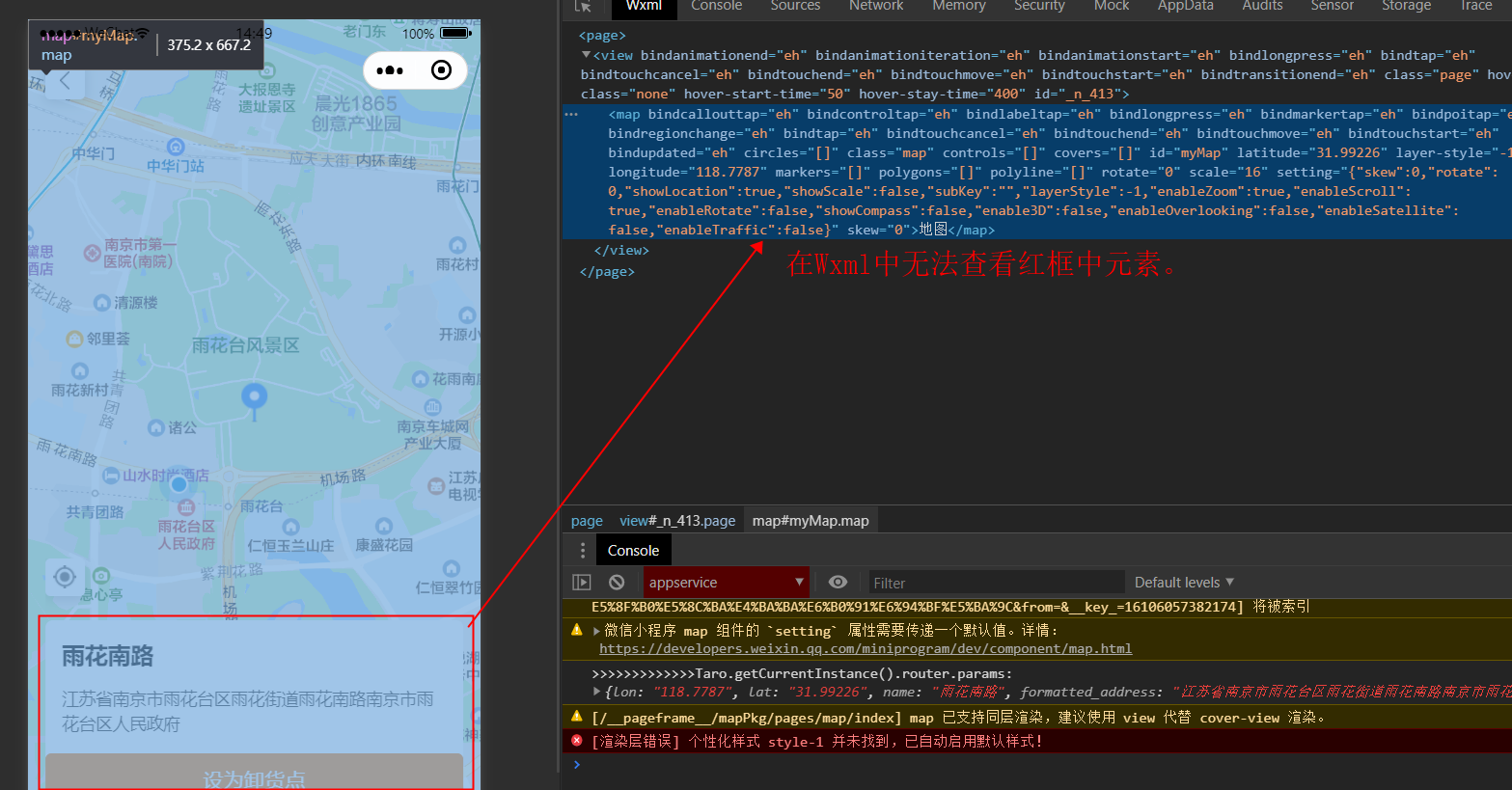Open the Trace tab

click(x=1475, y=6)
